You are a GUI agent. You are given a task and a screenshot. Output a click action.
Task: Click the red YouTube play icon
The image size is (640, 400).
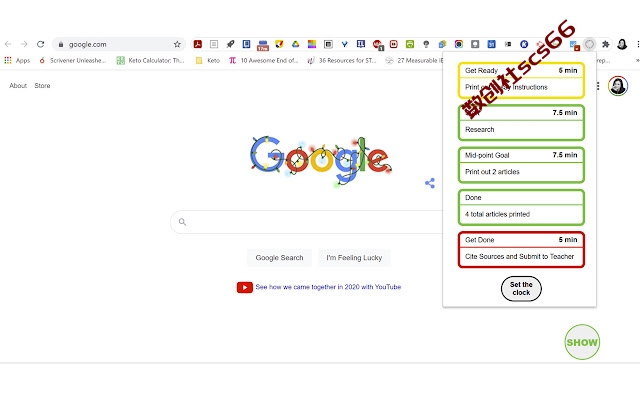(x=245, y=287)
